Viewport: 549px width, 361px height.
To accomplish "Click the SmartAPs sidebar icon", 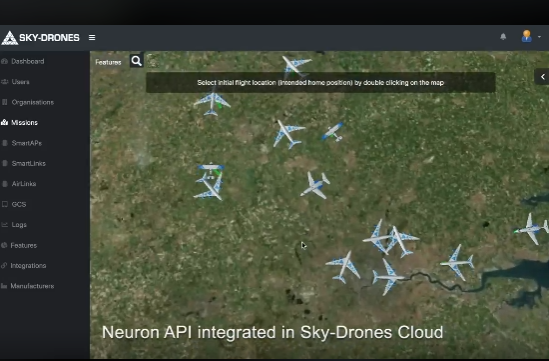I will point(5,143).
